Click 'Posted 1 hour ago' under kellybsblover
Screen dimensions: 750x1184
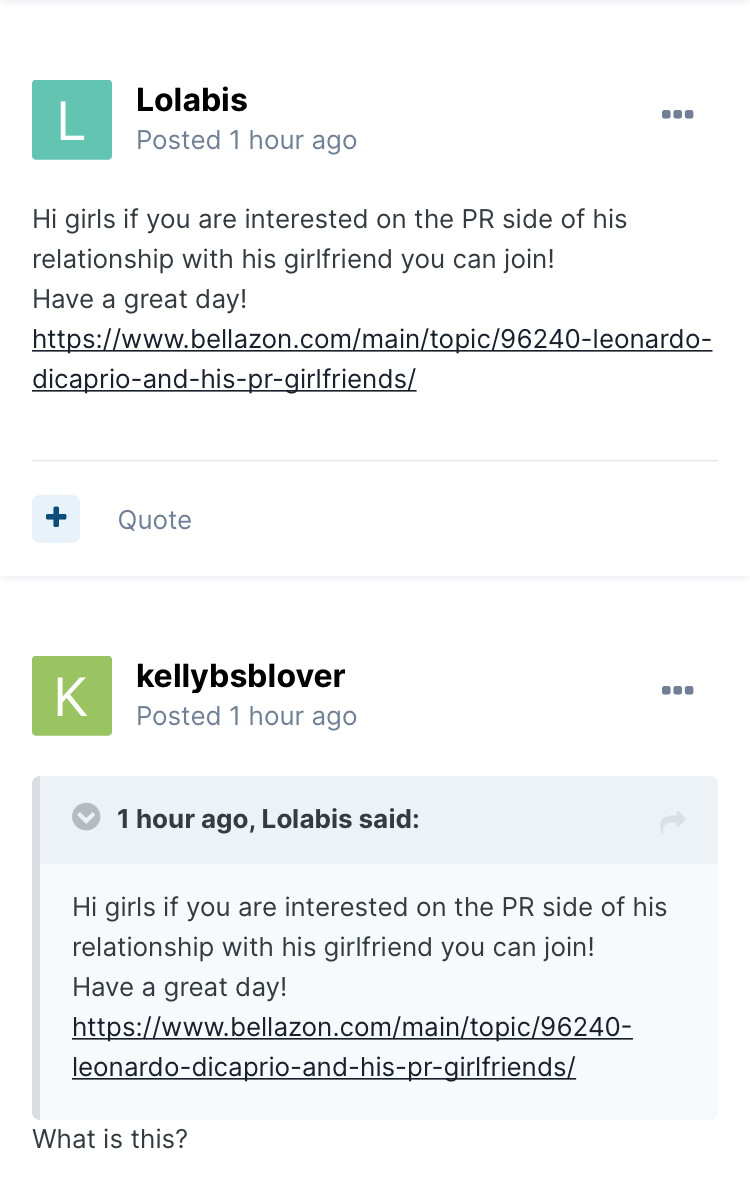click(246, 717)
